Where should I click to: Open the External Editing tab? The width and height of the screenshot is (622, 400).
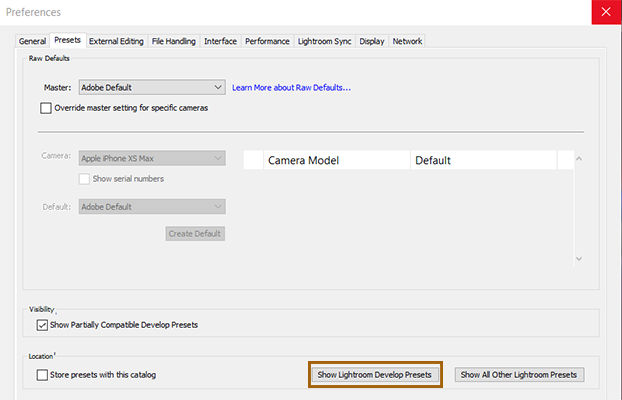116,41
